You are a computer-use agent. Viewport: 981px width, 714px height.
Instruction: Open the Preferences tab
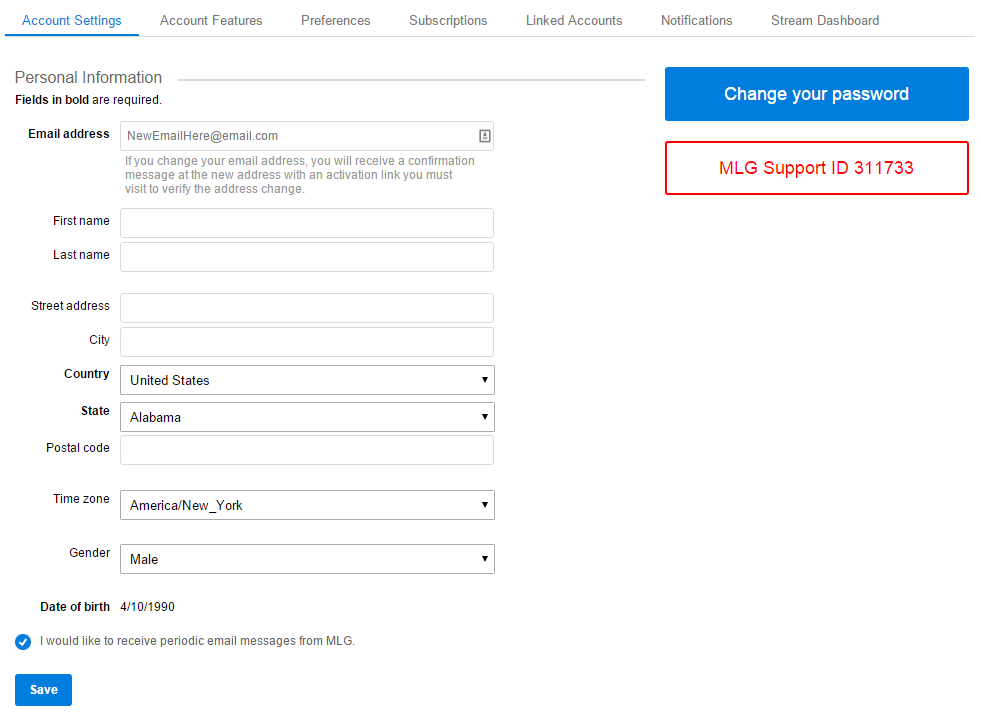335,21
